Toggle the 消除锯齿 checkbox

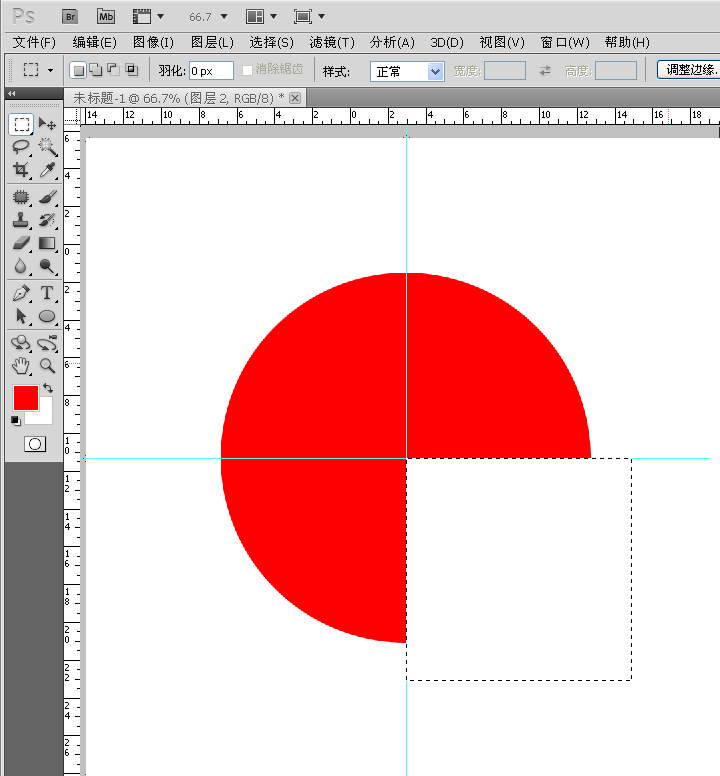coord(247,70)
